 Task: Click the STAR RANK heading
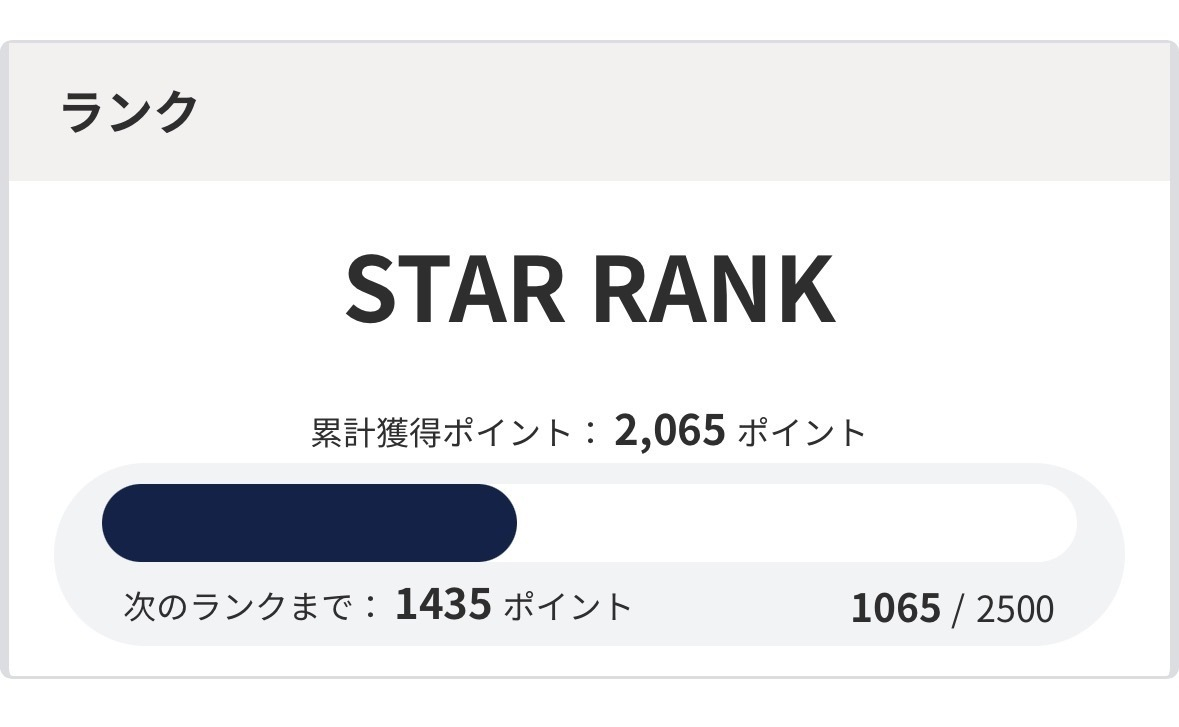coord(589,289)
